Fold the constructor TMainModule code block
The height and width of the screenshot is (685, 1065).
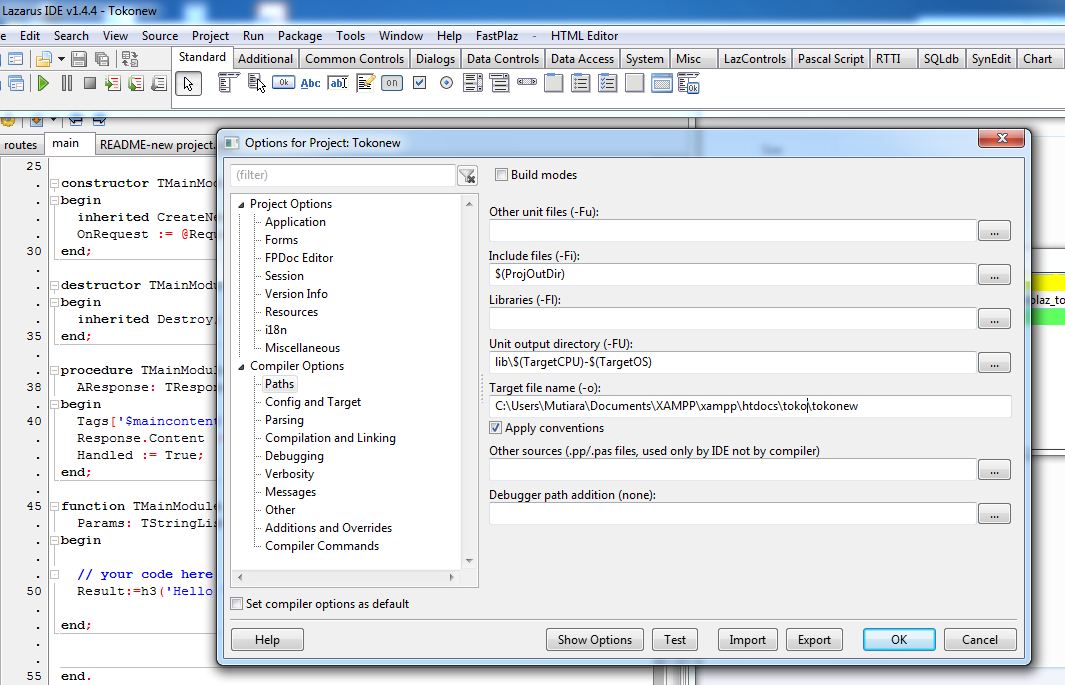(x=54, y=183)
